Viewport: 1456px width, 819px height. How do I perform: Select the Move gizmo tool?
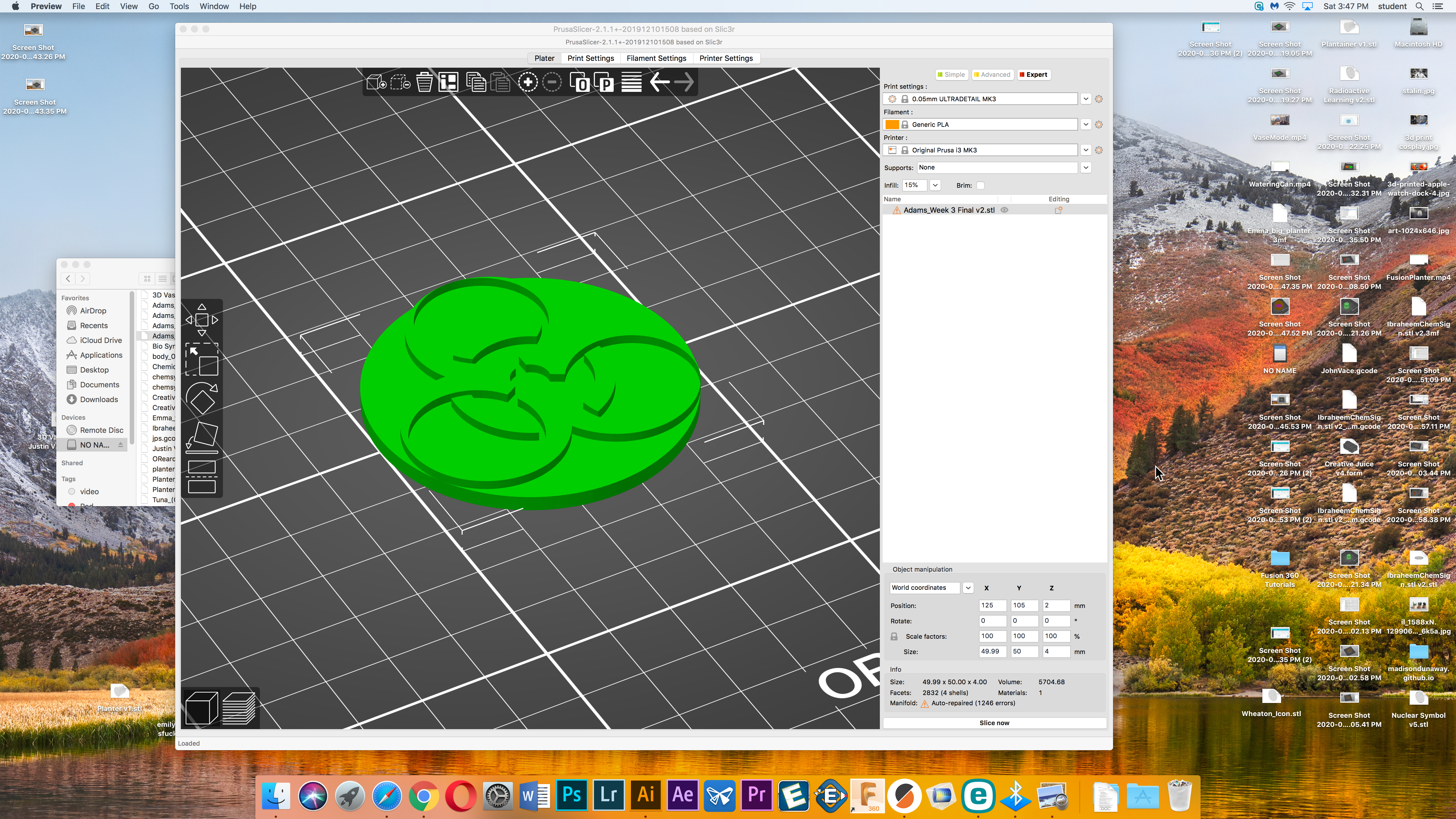[202, 320]
